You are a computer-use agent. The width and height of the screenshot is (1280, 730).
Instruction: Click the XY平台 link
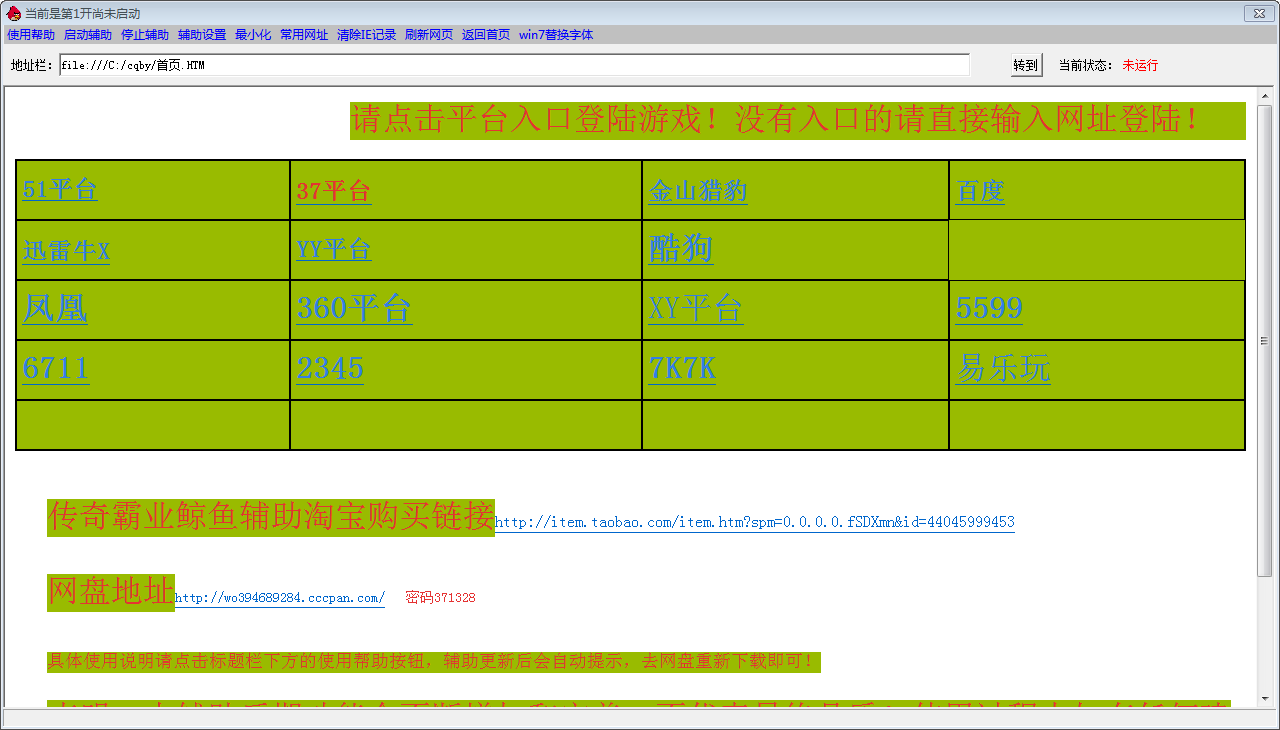tap(696, 308)
